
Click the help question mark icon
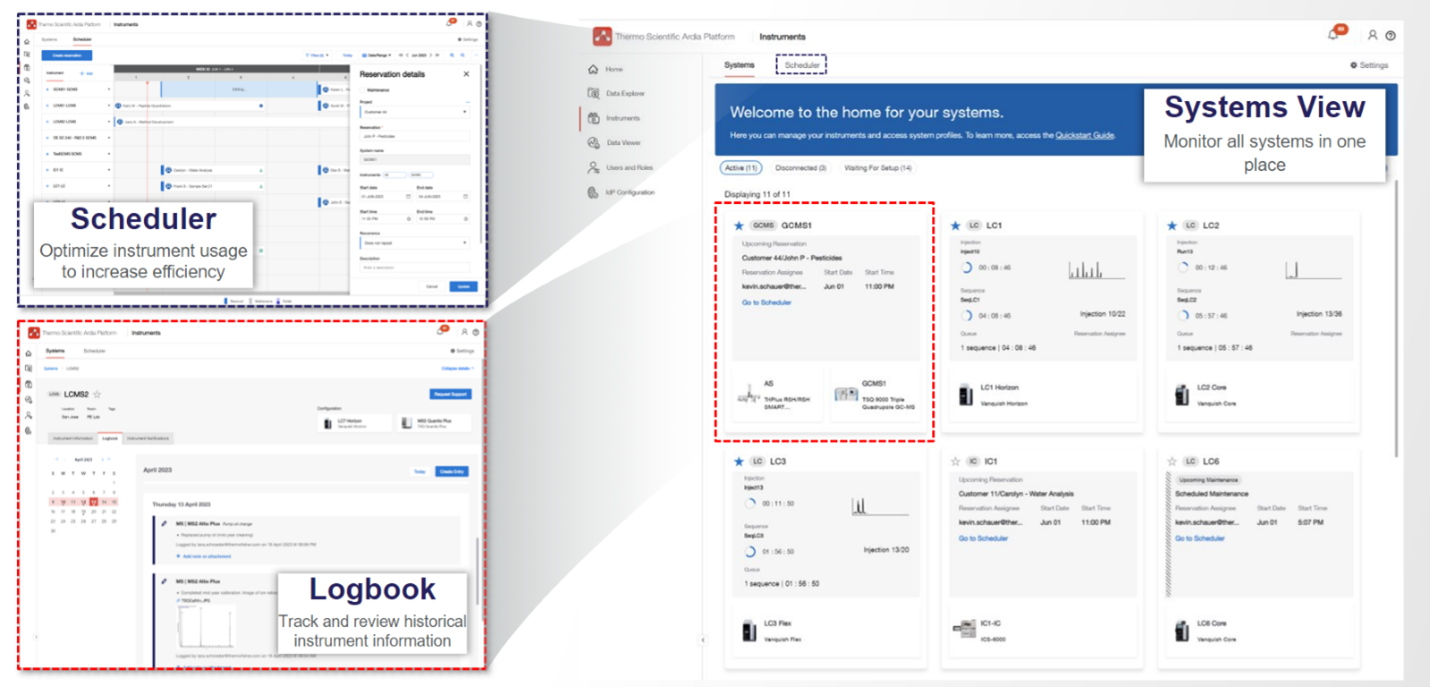1390,35
